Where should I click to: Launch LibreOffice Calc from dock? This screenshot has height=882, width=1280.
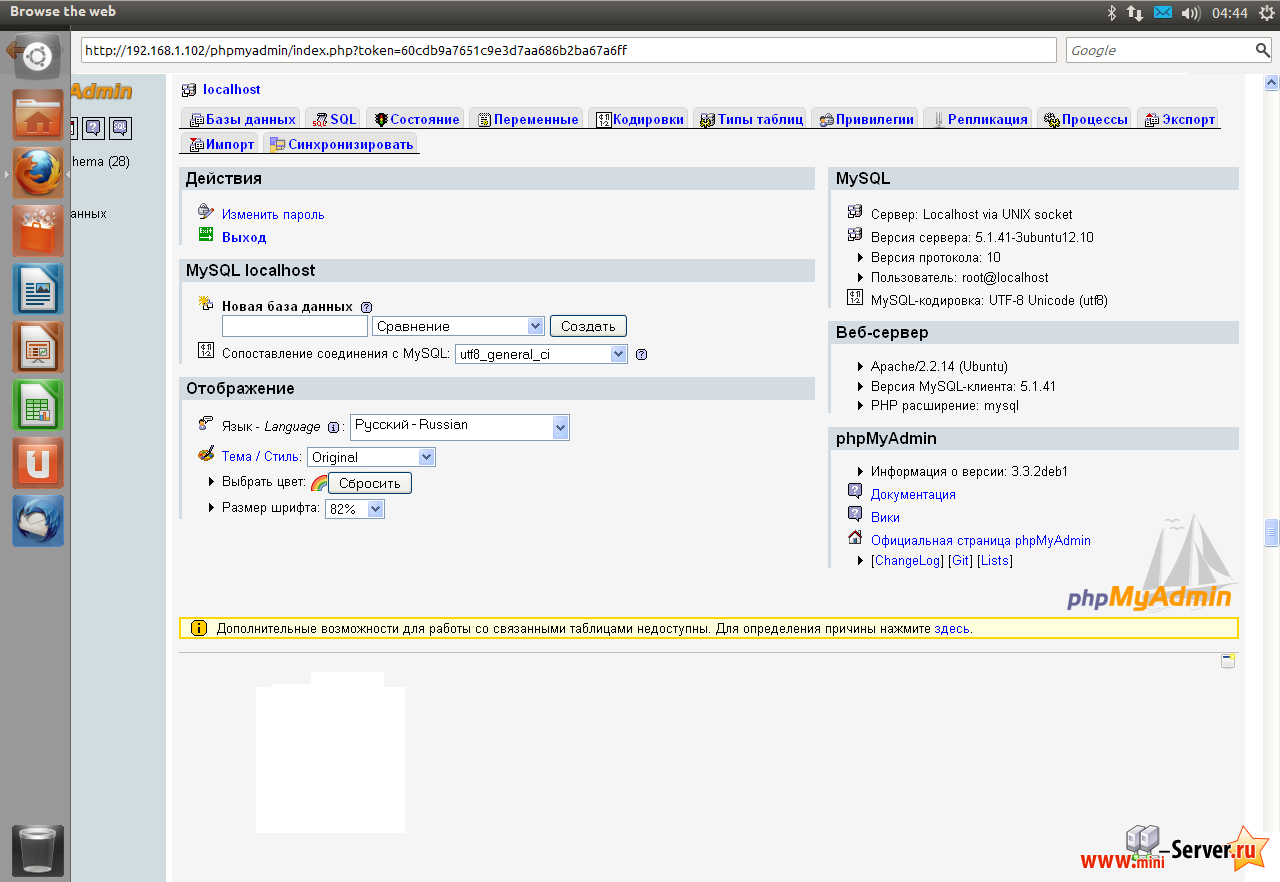pyautogui.click(x=38, y=405)
